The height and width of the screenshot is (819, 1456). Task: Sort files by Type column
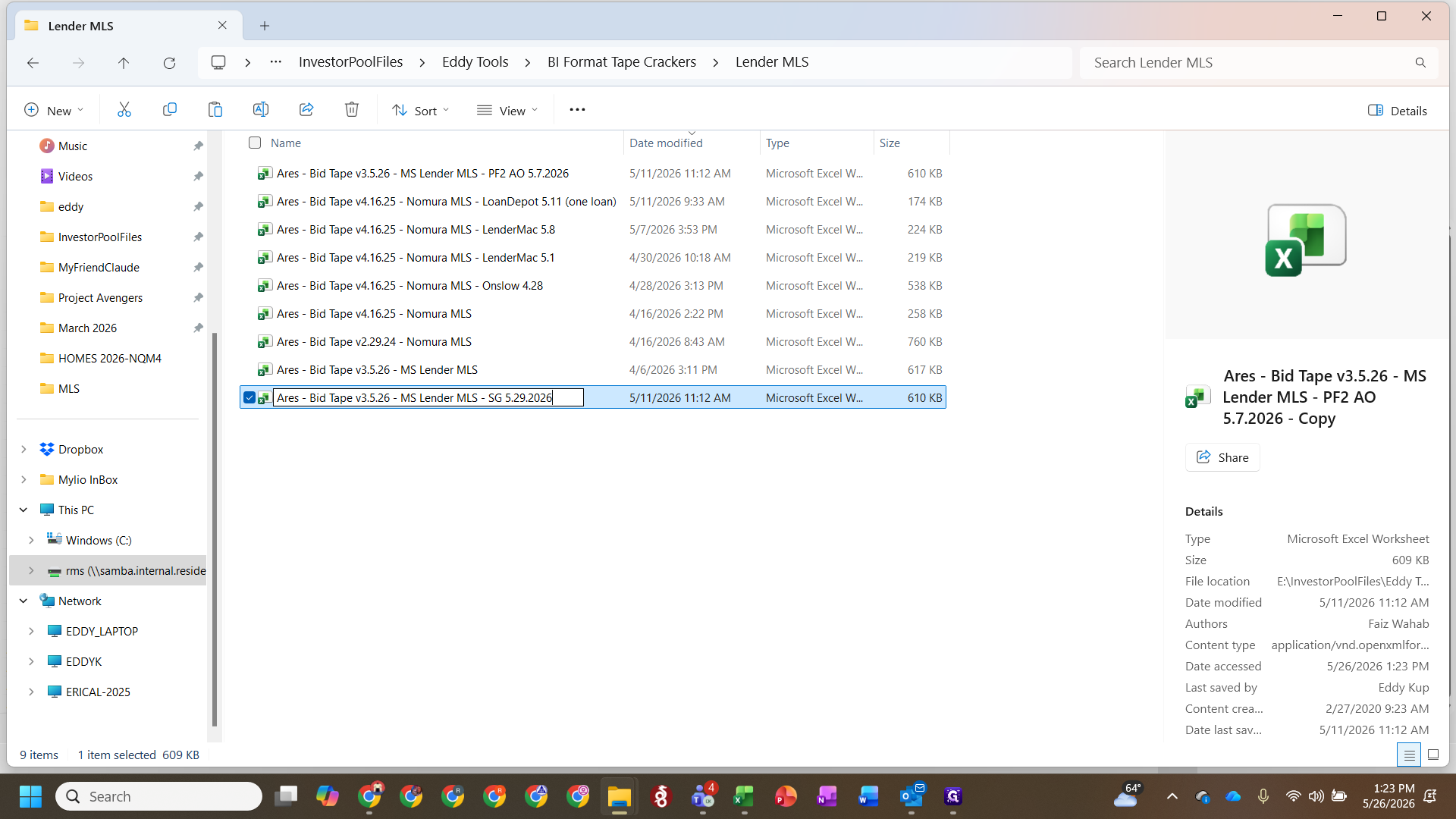[777, 143]
